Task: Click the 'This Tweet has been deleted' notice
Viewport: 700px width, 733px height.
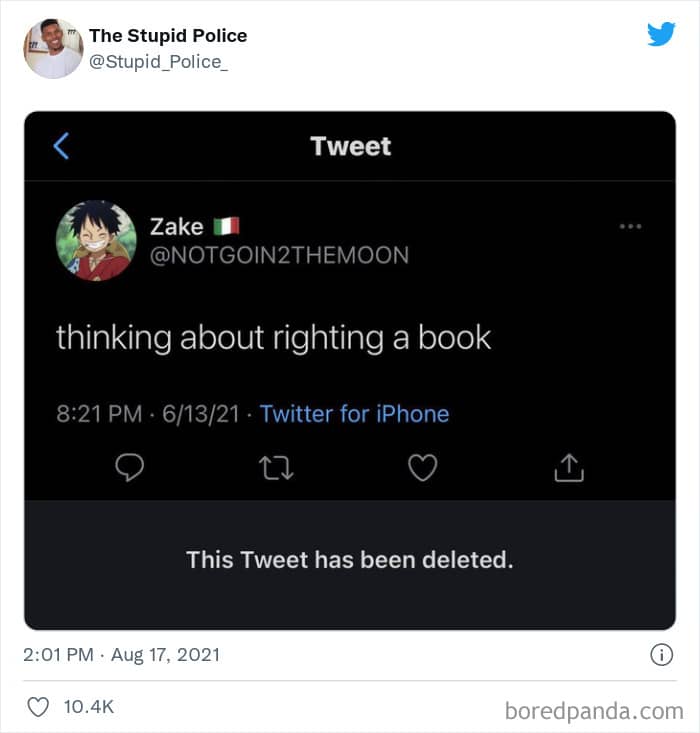Action: [x=350, y=560]
